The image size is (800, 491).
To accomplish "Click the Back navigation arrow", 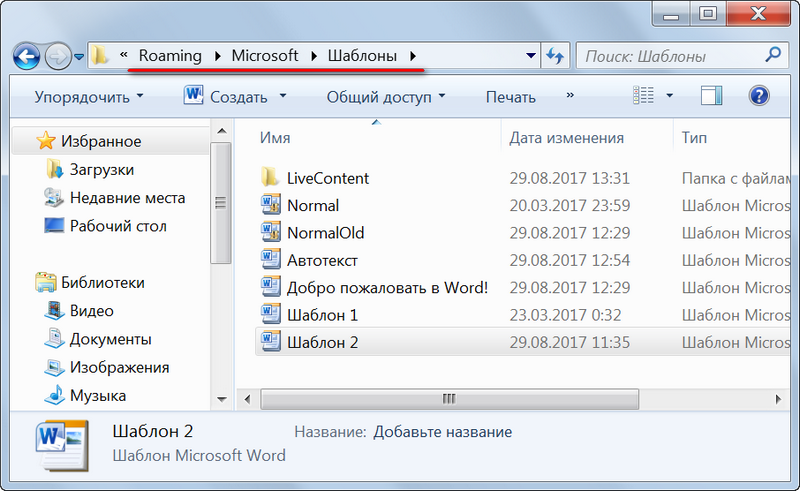I will click(x=27, y=56).
